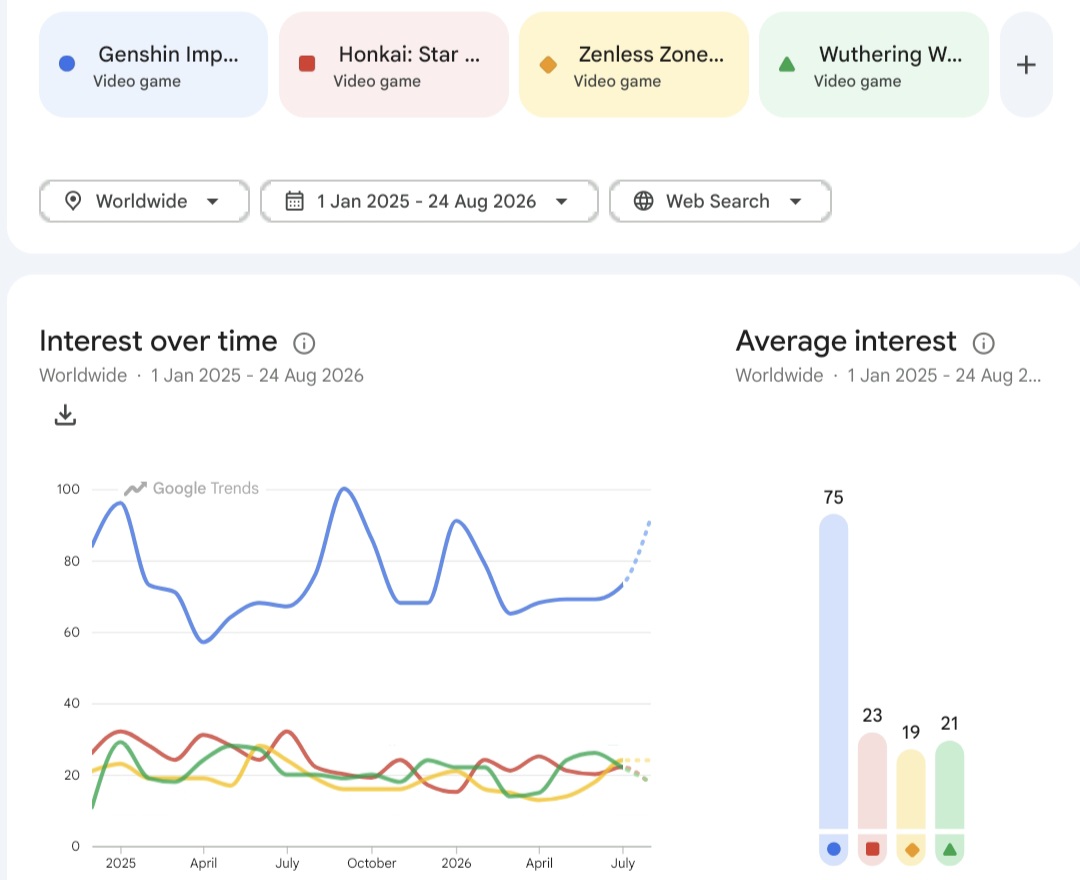This screenshot has height=880, width=1080.
Task: Expand the date range dropdown arrow
Action: (x=561, y=202)
